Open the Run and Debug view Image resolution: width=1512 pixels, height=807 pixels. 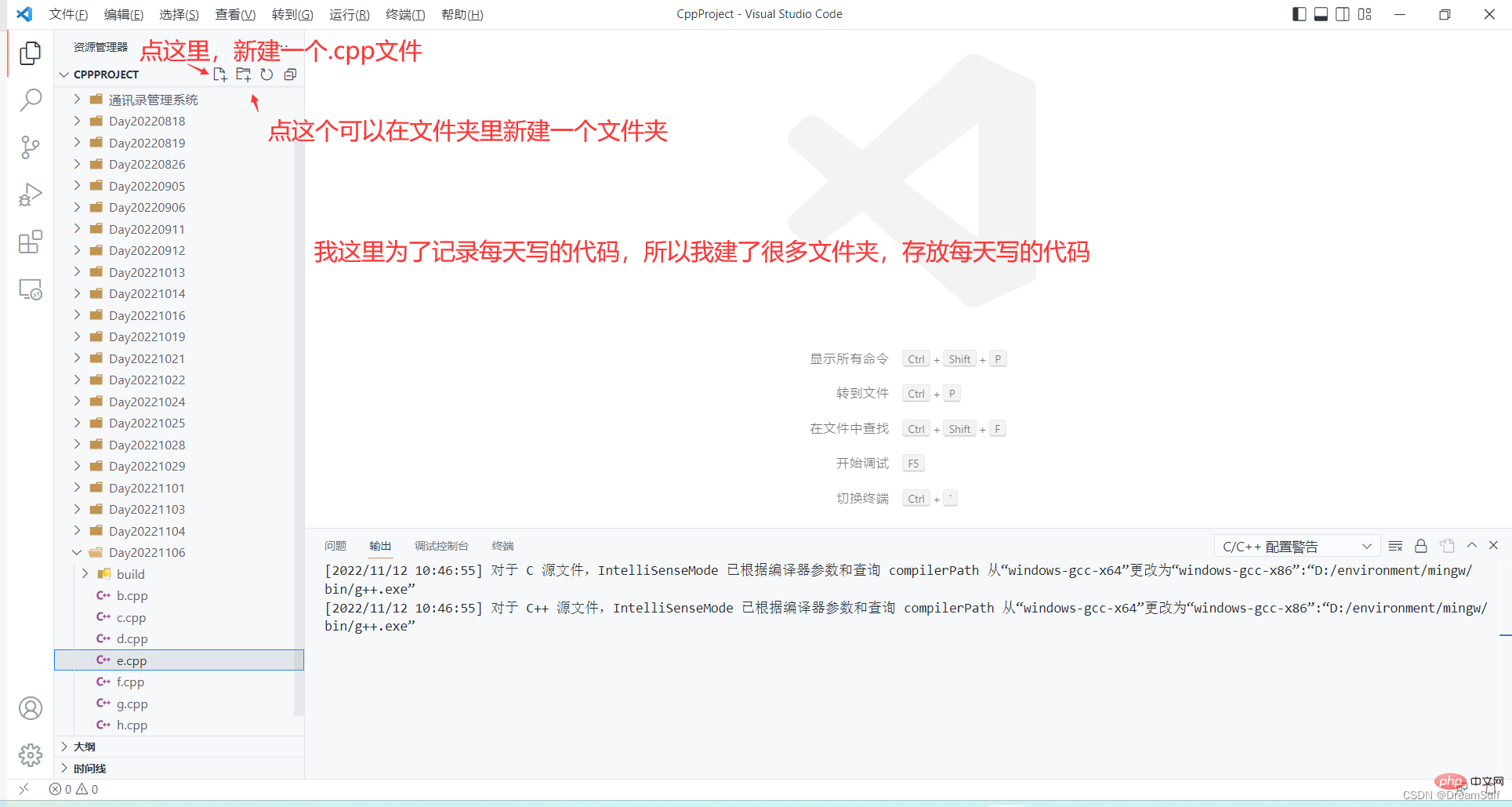tap(30, 194)
